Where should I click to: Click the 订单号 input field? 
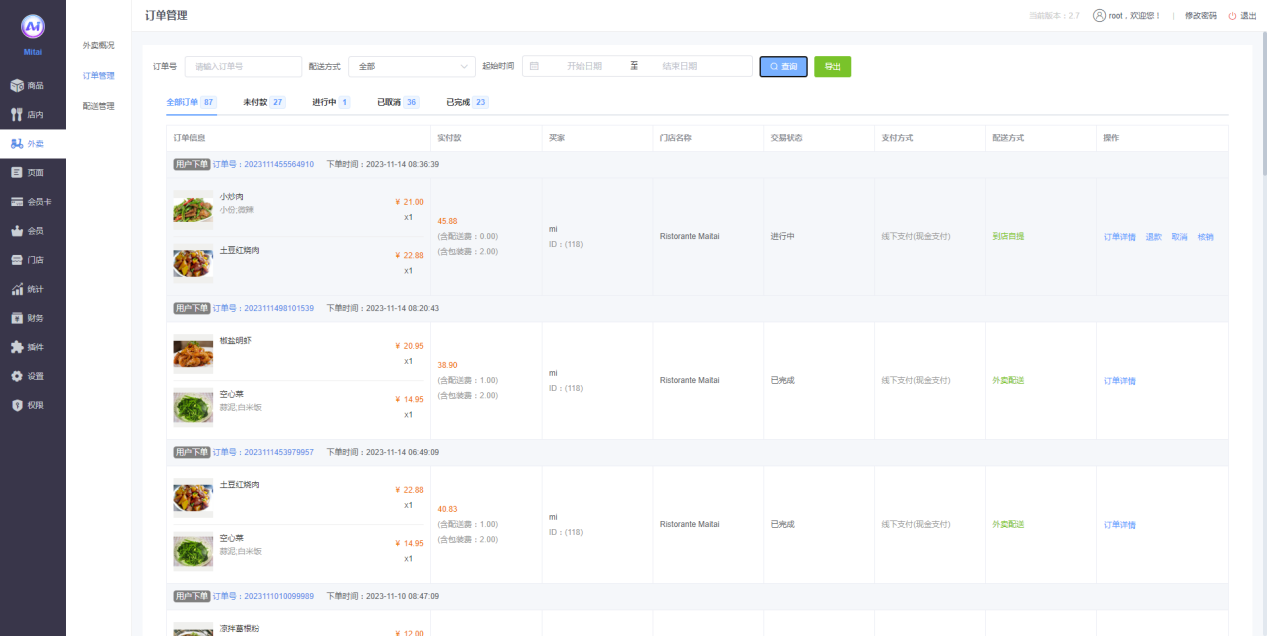click(x=243, y=66)
